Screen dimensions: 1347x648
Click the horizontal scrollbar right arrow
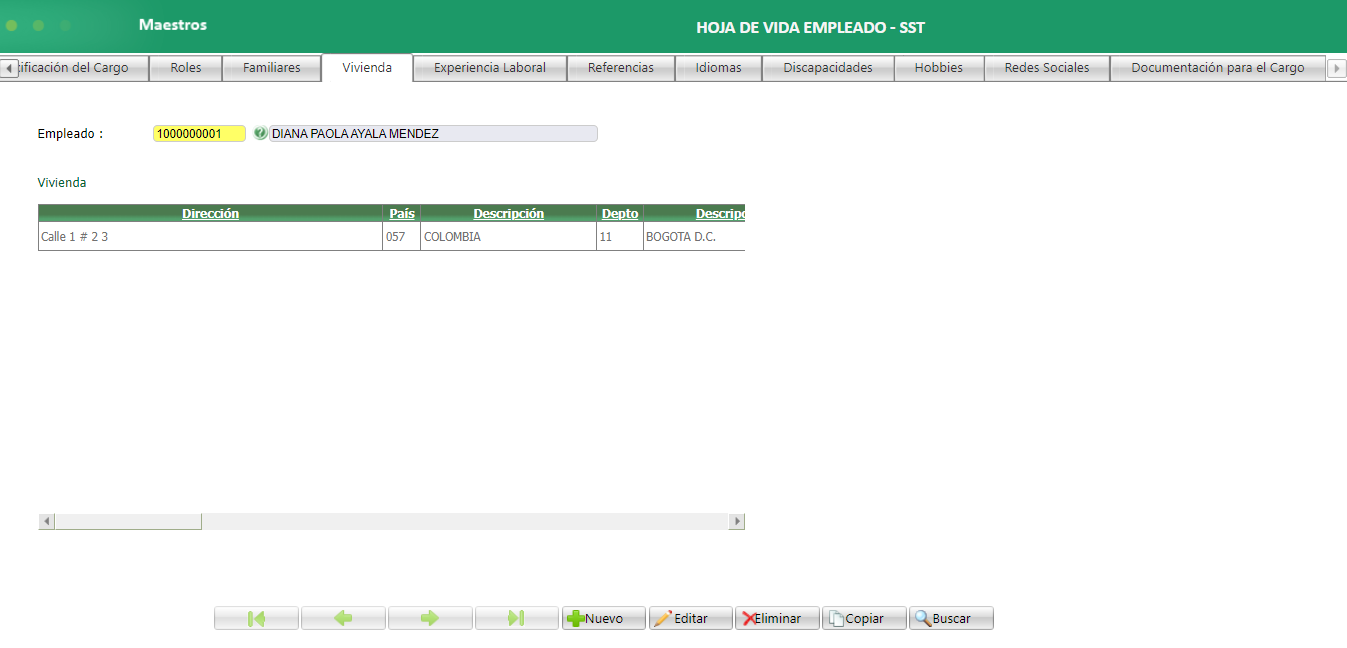pos(736,520)
